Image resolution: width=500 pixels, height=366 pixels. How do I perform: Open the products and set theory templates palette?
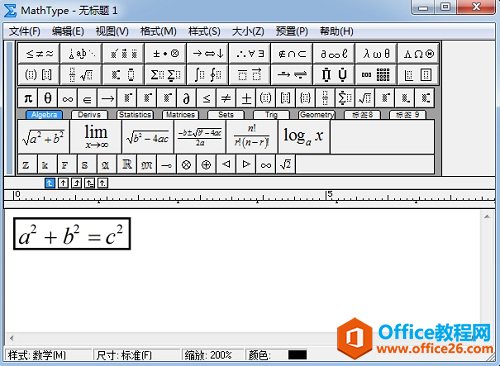pos(334,74)
